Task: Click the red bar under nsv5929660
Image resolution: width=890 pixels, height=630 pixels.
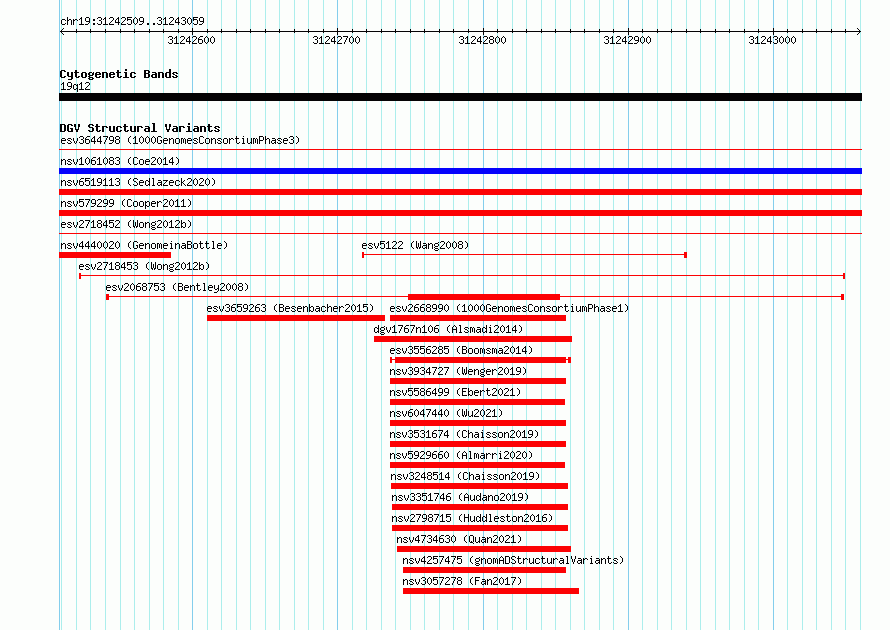Action: coord(477,465)
